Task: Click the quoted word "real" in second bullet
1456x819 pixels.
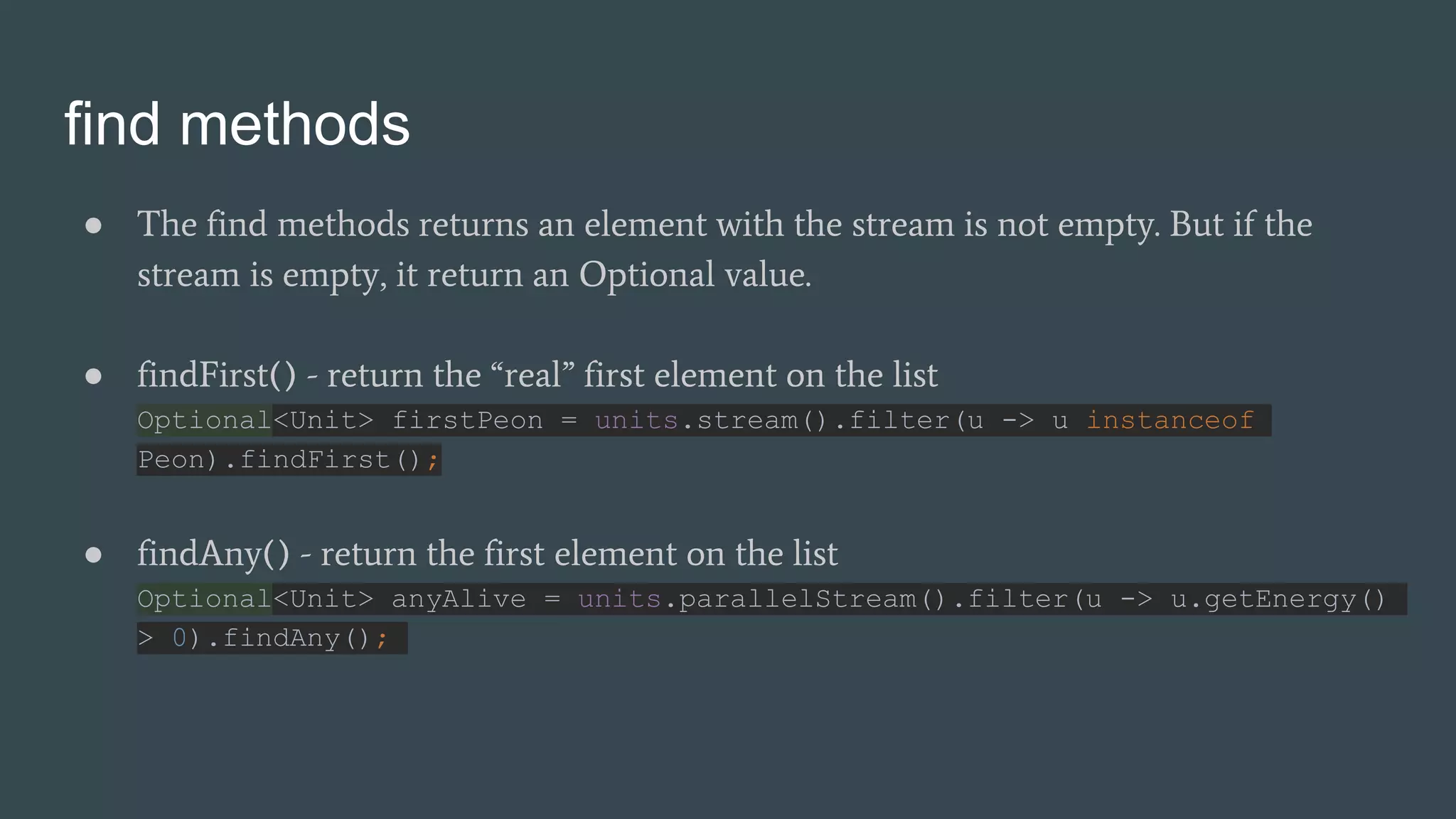Action: pyautogui.click(x=532, y=375)
